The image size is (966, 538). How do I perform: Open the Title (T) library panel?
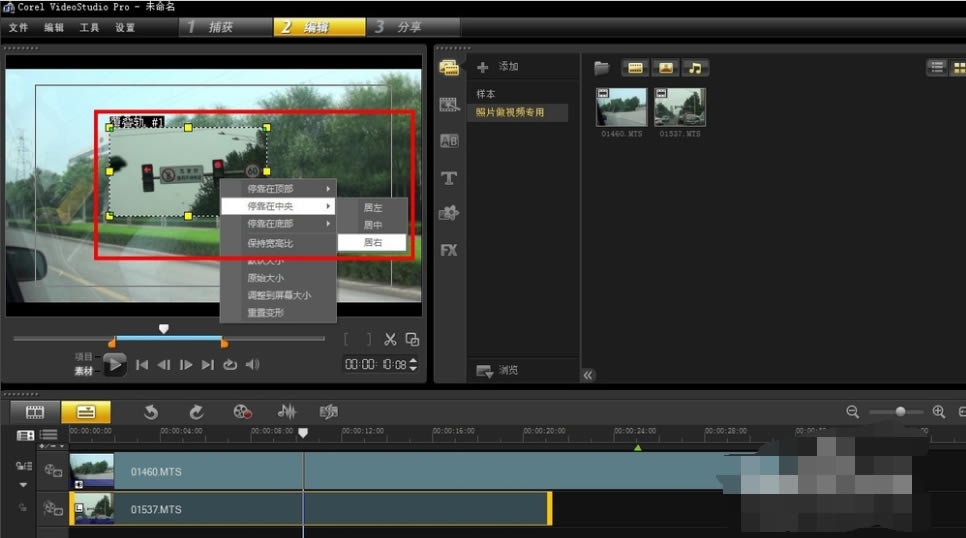pos(449,178)
